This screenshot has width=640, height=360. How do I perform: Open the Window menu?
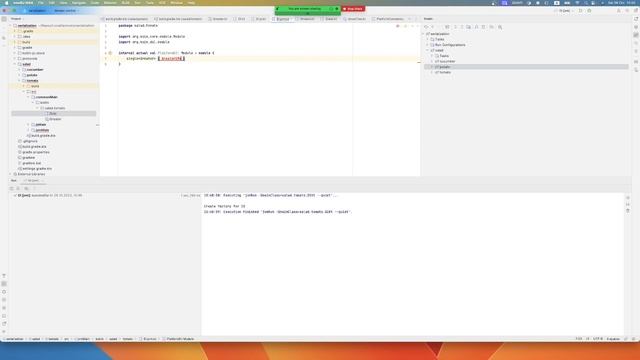(x=176, y=3)
